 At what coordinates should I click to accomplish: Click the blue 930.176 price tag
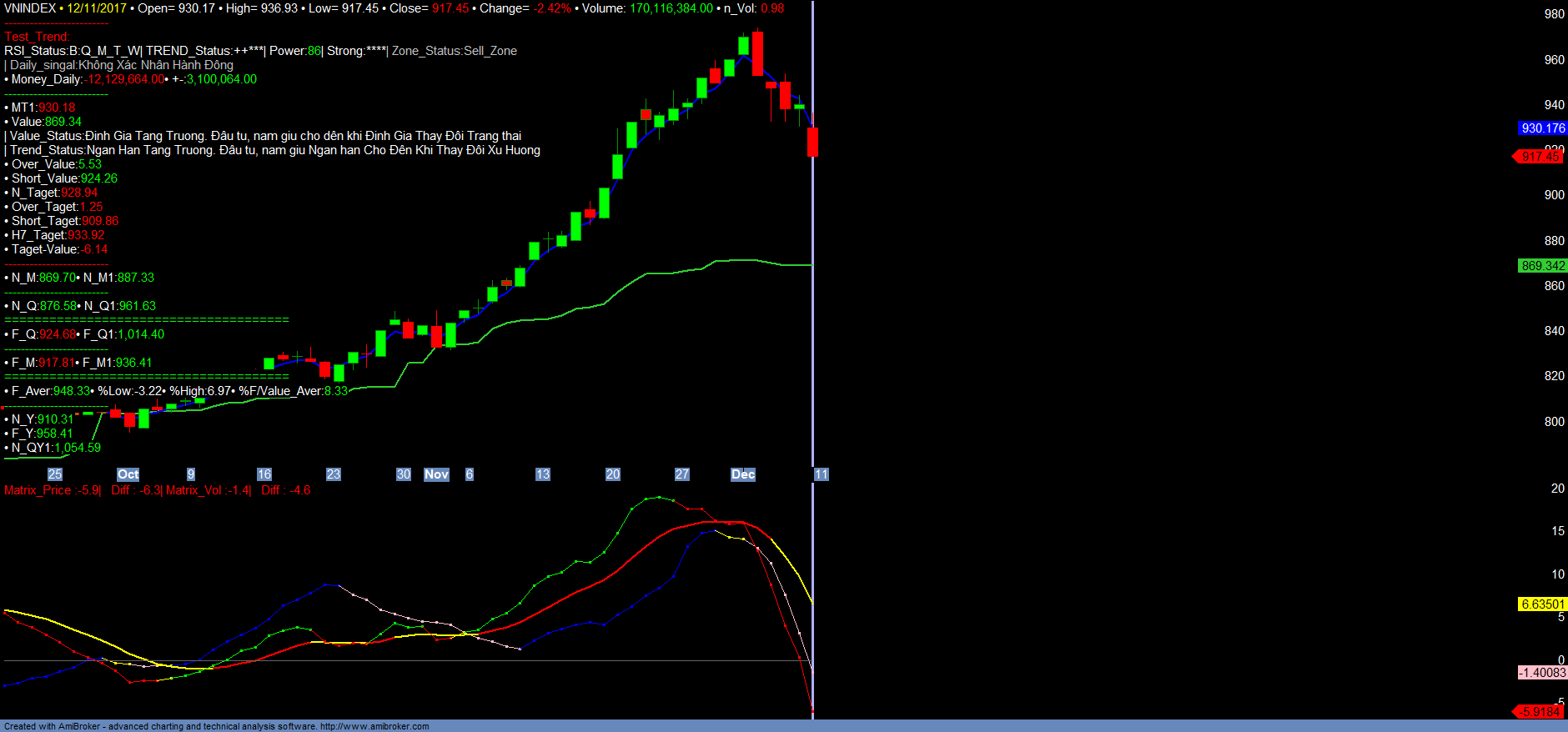(1542, 128)
